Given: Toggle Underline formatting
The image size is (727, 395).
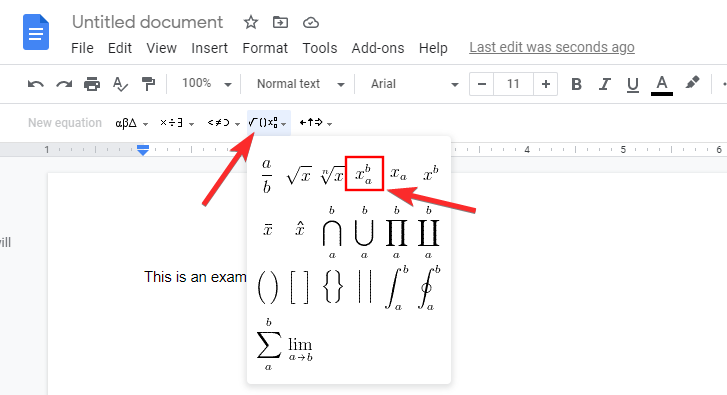Looking at the screenshot, I should pyautogui.click(x=633, y=84).
